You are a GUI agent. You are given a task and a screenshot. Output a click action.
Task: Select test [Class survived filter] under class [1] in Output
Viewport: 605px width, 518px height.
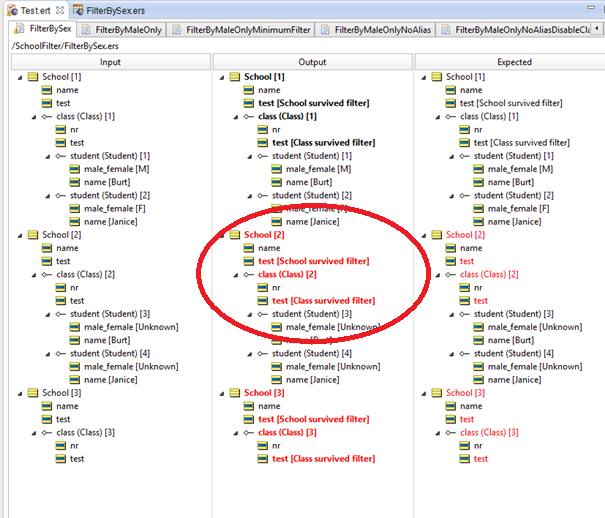[324, 143]
